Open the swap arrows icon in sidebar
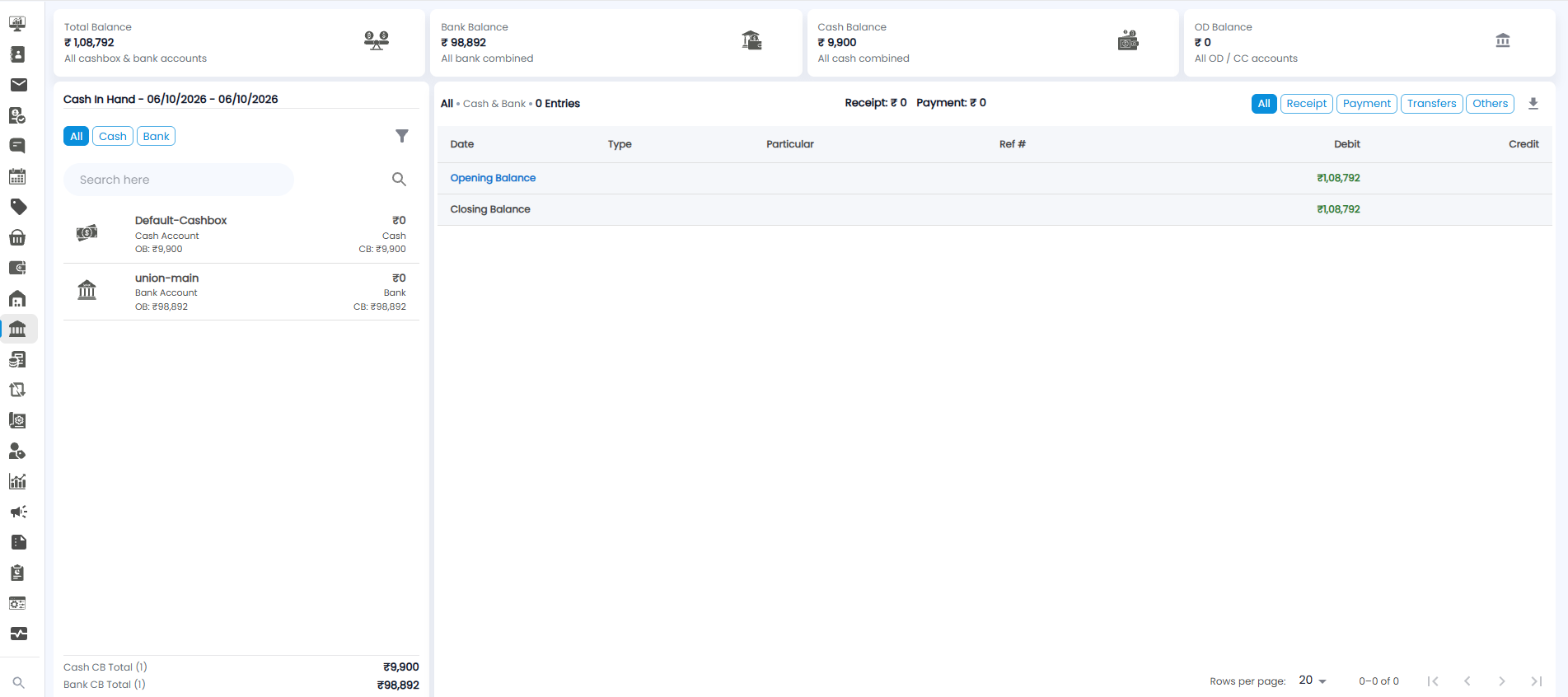 17,390
